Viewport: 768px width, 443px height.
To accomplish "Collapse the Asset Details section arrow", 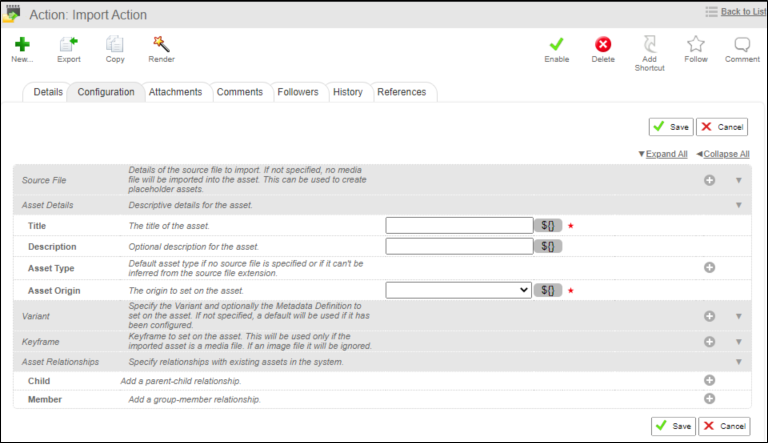I will click(739, 205).
